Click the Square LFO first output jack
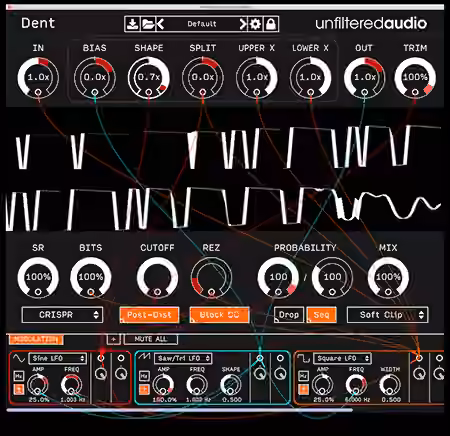The height and width of the screenshot is (436, 450). coord(419,358)
